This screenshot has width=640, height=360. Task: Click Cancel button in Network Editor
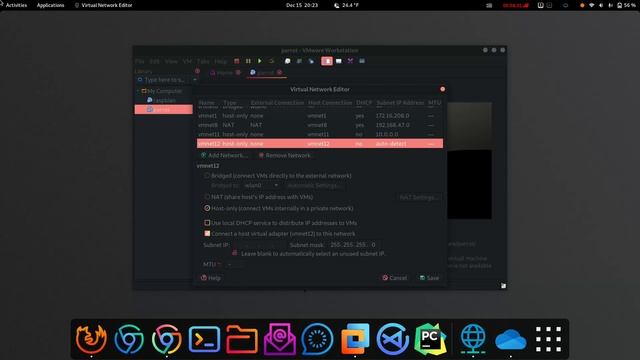click(394, 278)
